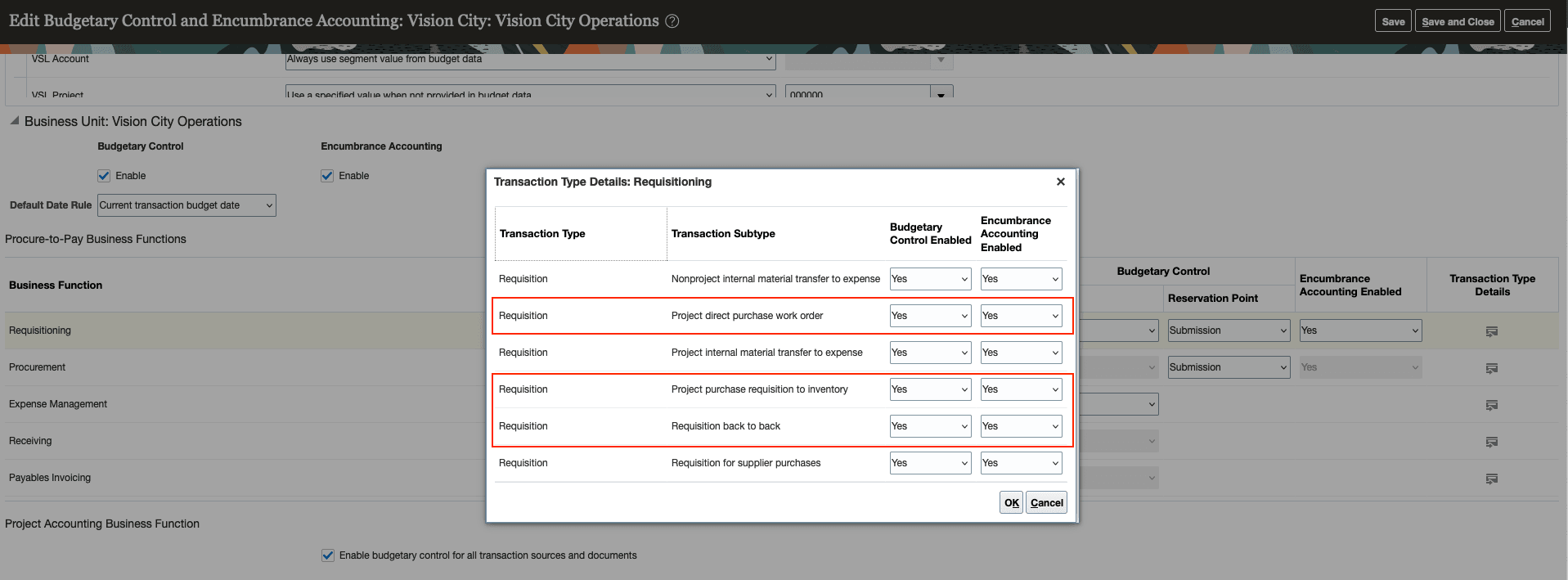Image resolution: width=1568 pixels, height=580 pixels.
Task: Click 'Requisition back to back' subtype text
Action: point(726,426)
